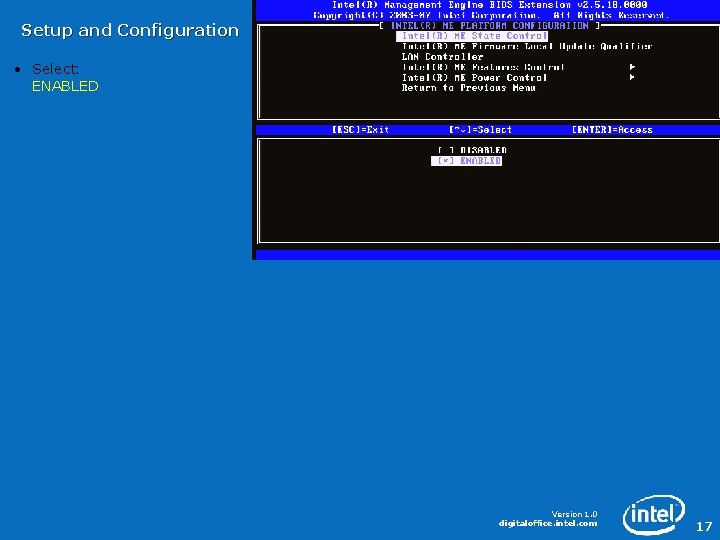Select the LAN Controller menu entry

442,57
